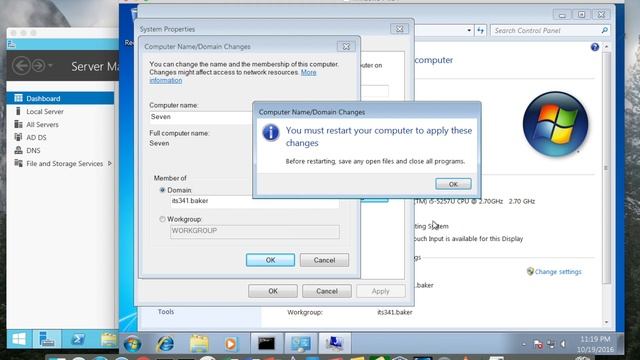Viewport: 640px width, 360px height.
Task: Expand the address bar dropdown arrow
Action: [x=469, y=31]
